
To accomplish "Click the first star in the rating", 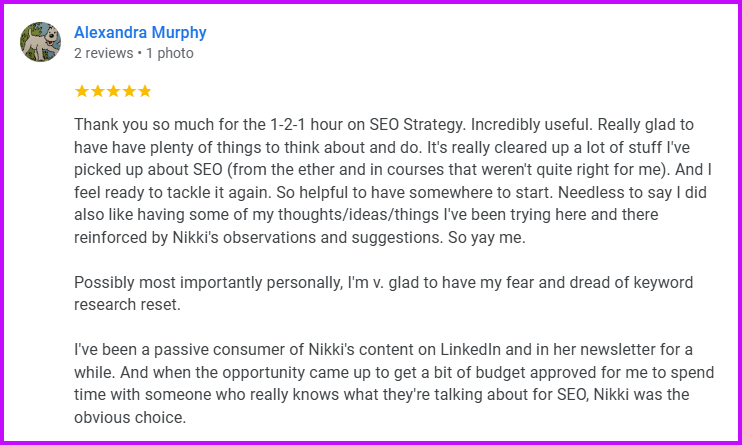I will tap(82, 91).
